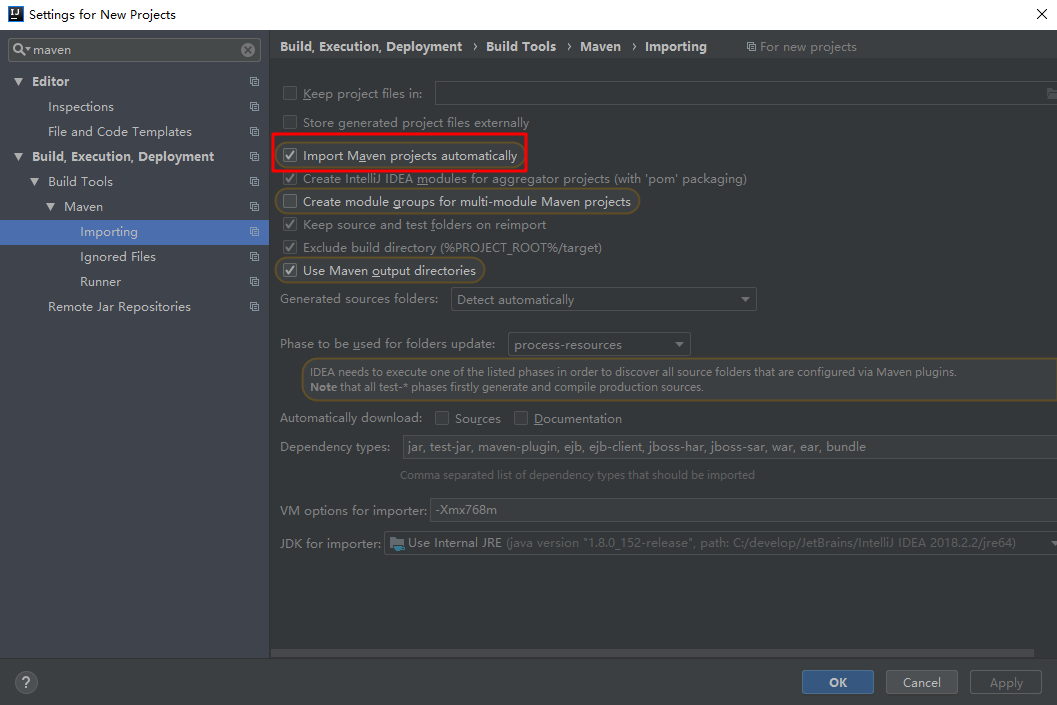Collapse the Maven tree node

pos(51,207)
